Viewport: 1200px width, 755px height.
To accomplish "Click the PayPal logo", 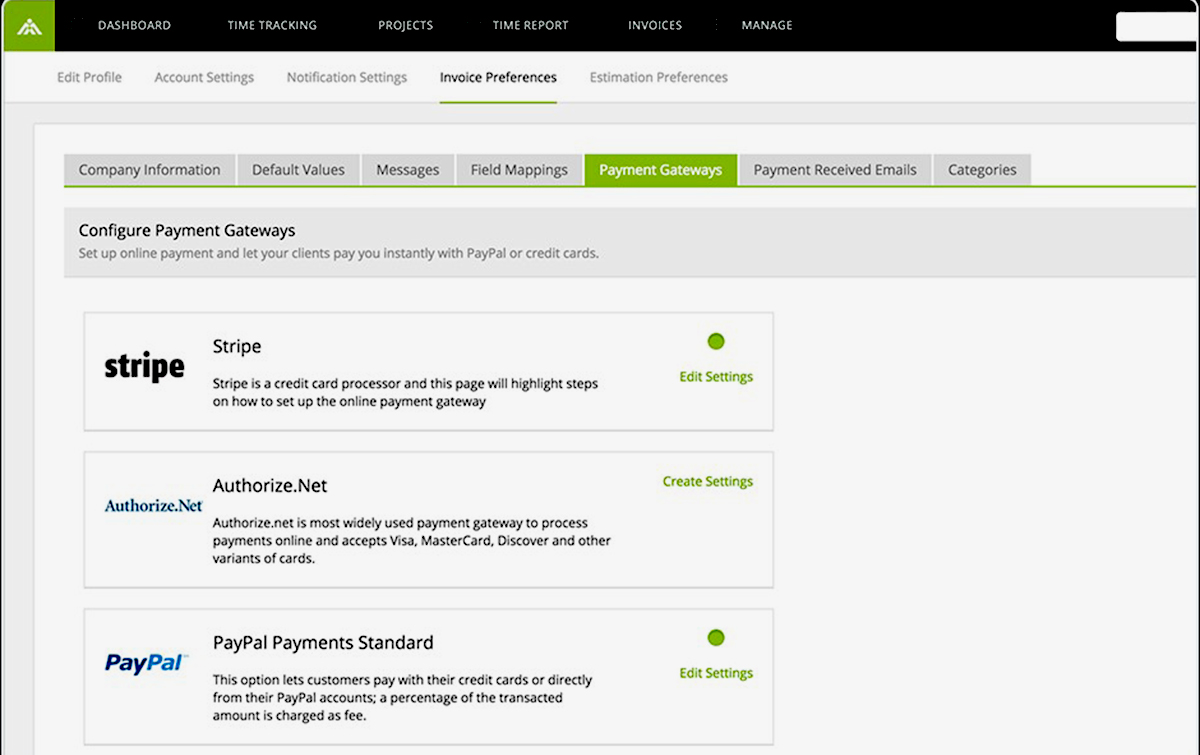I will (147, 663).
